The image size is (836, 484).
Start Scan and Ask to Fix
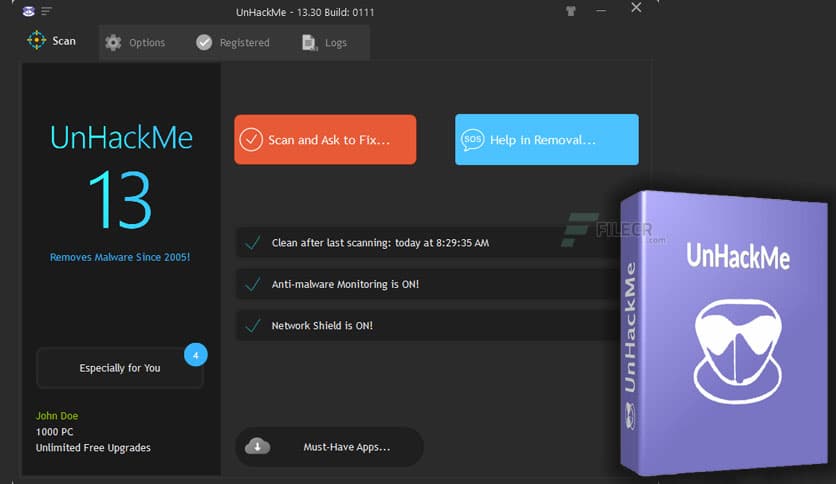pyautogui.click(x=325, y=140)
